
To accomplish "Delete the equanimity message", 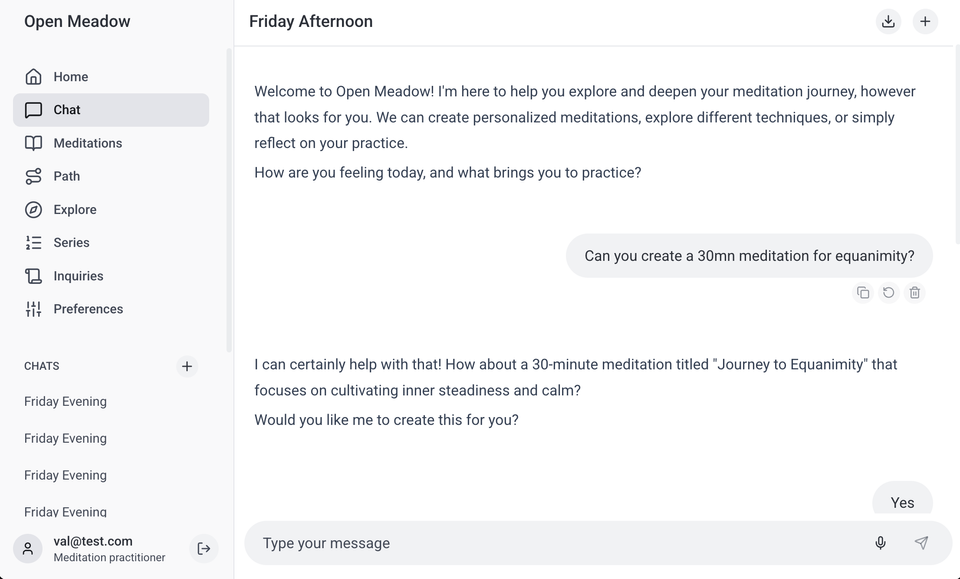I will click(x=914, y=293).
